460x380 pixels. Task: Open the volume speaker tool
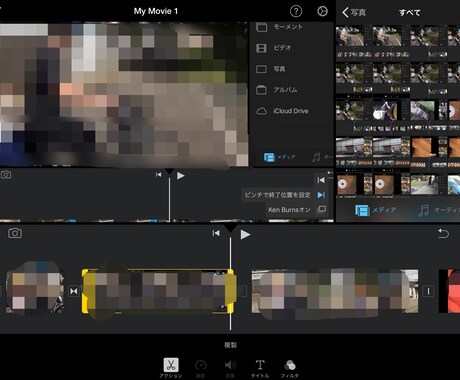[230, 368]
